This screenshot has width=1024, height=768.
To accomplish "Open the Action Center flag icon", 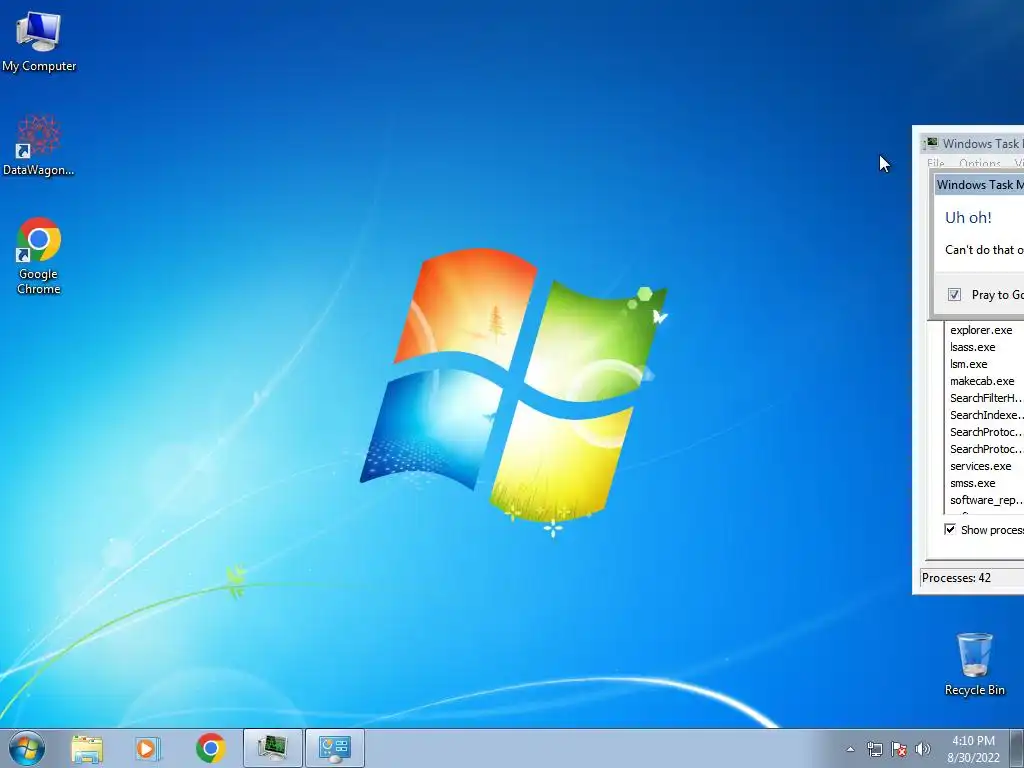I will [899, 749].
